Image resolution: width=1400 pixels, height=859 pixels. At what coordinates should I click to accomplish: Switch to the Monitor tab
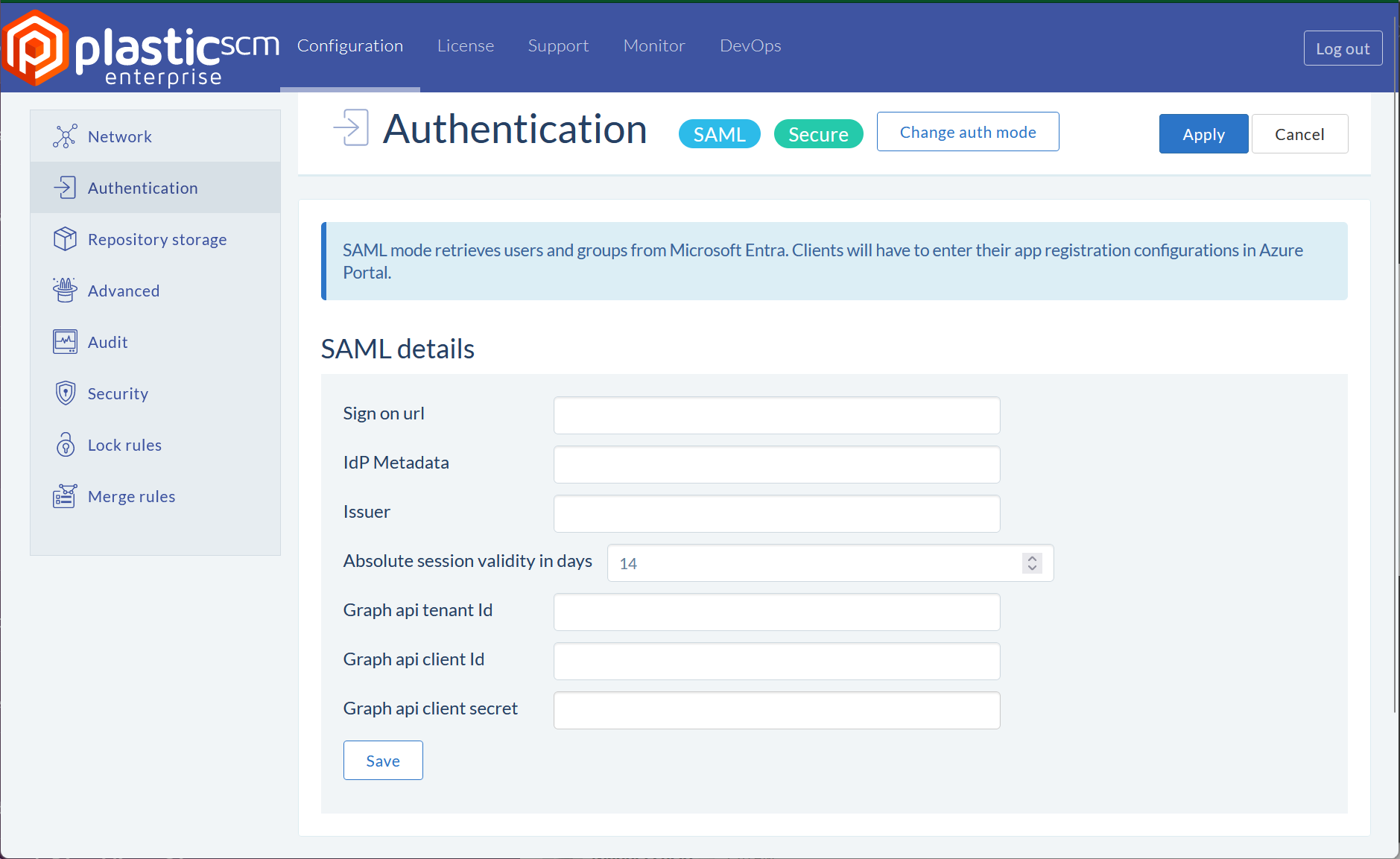[x=653, y=46]
